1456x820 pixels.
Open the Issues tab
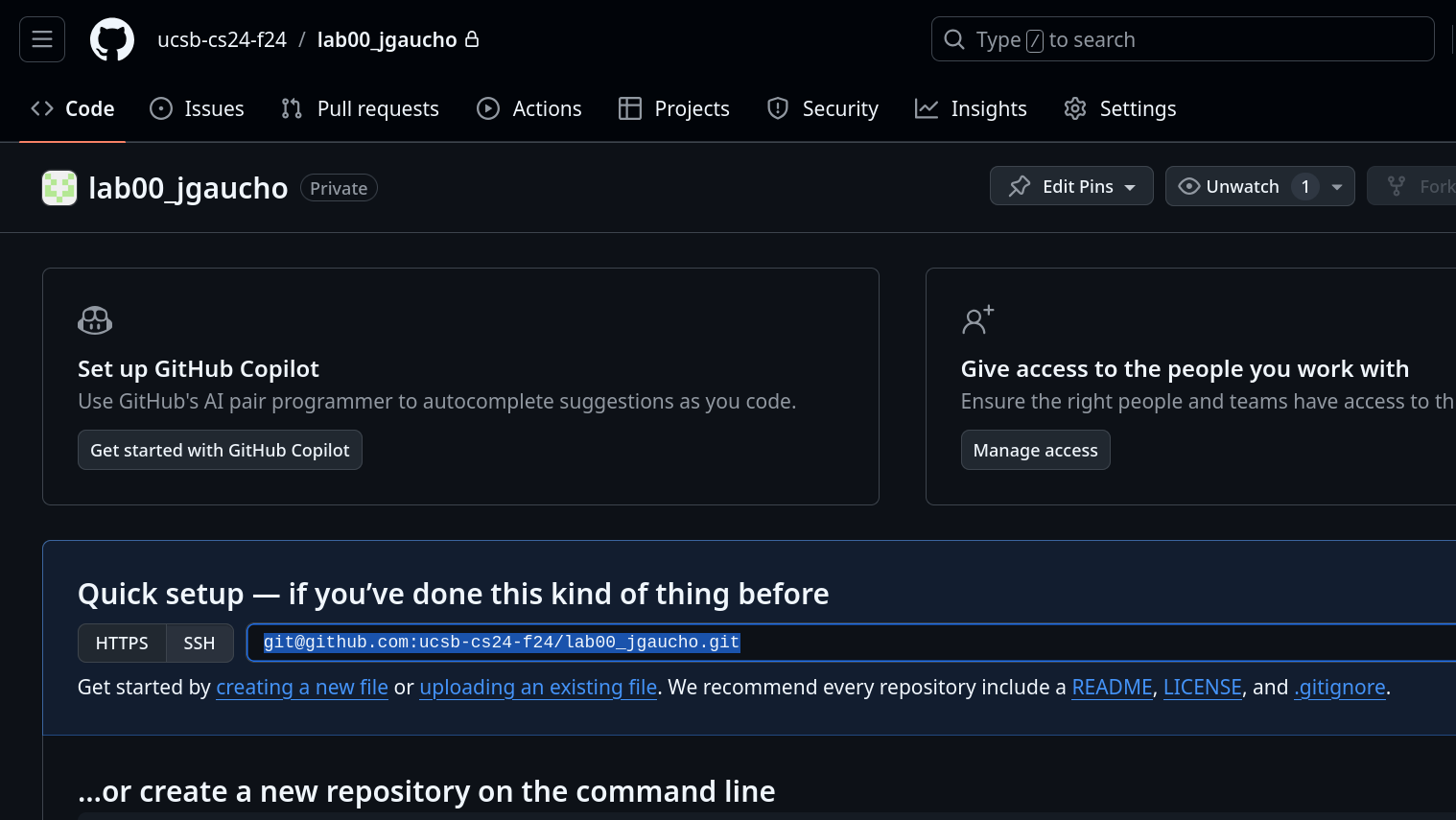(x=198, y=108)
